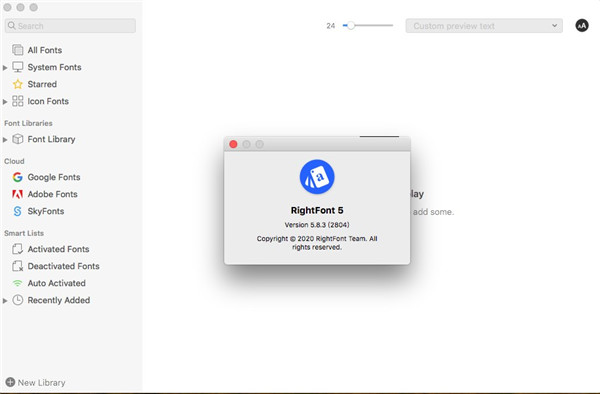Viewport: 600px width, 394px height.
Task: Expand the System Fonts group
Action: click(x=5, y=68)
